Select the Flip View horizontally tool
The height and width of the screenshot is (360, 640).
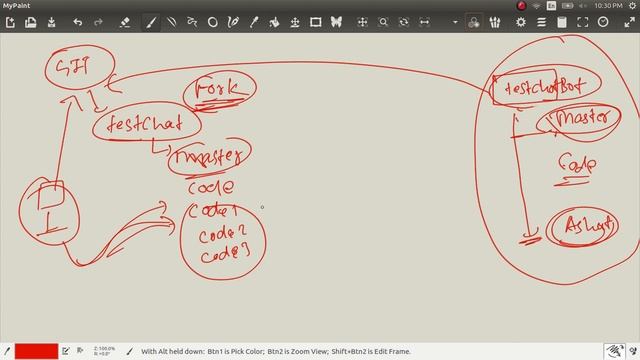(424, 22)
